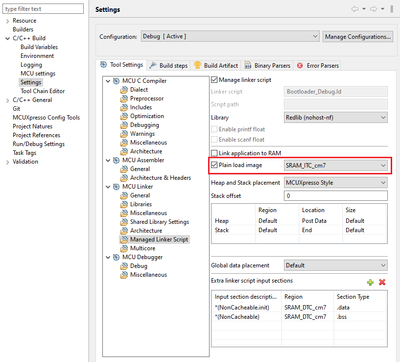Collapse the MCU Linker tree node
This screenshot has width=400, height=362.
[x=108, y=187]
